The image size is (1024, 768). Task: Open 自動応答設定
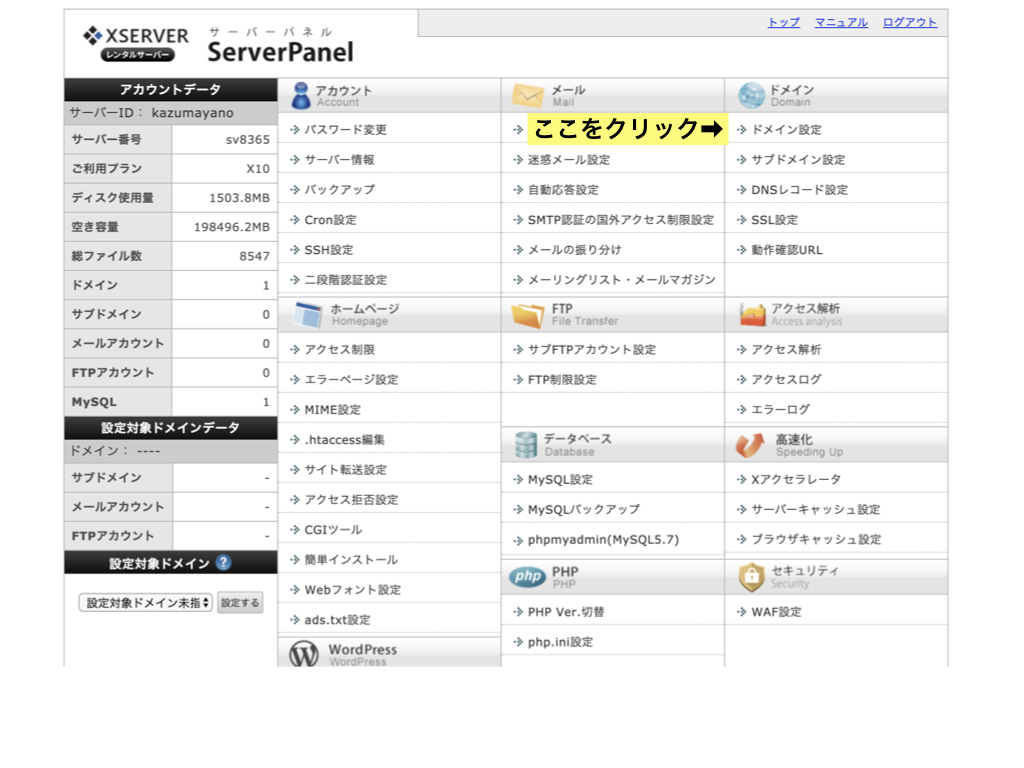(563, 190)
